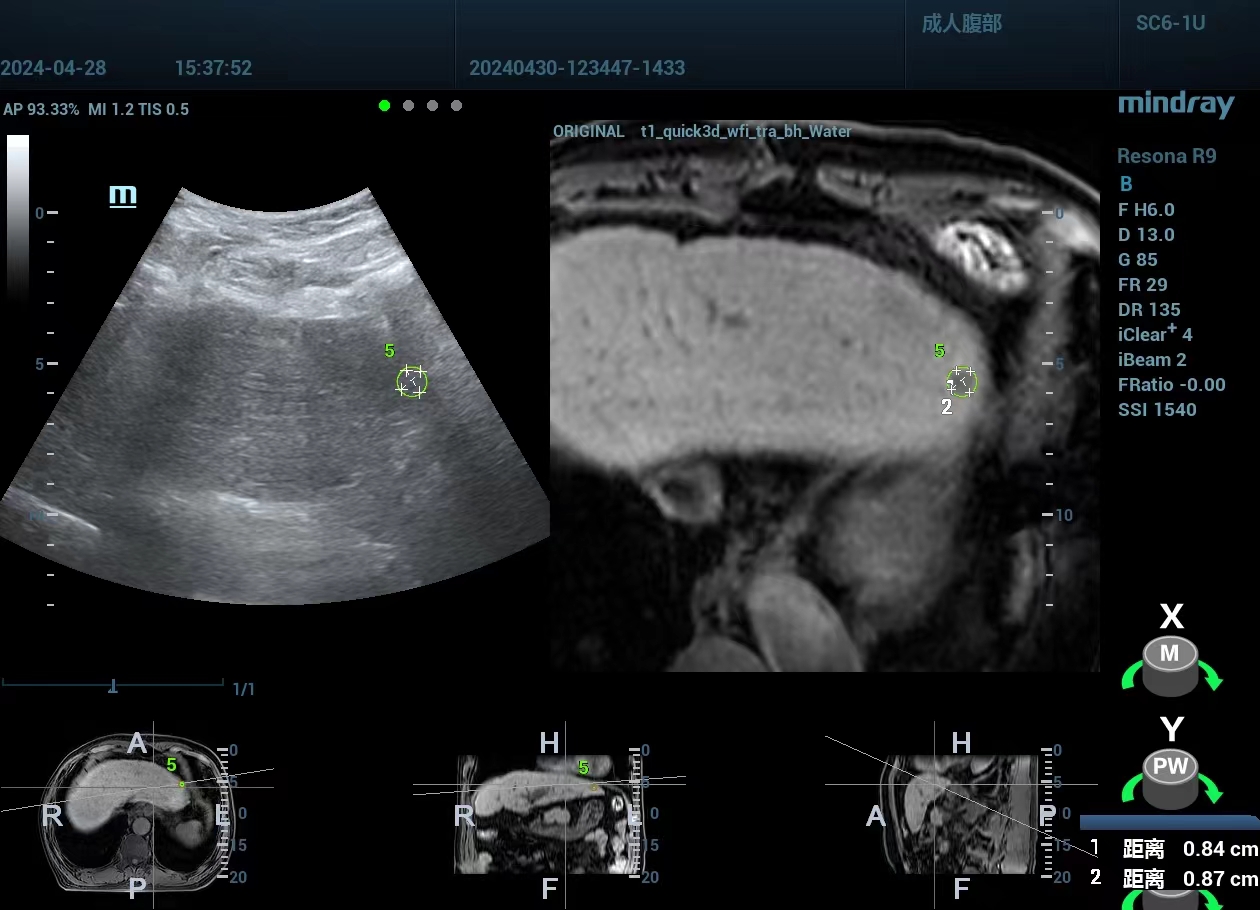Open the coronal MRI plane thumbnail
The image size is (1260, 910).
pyautogui.click(x=548, y=812)
